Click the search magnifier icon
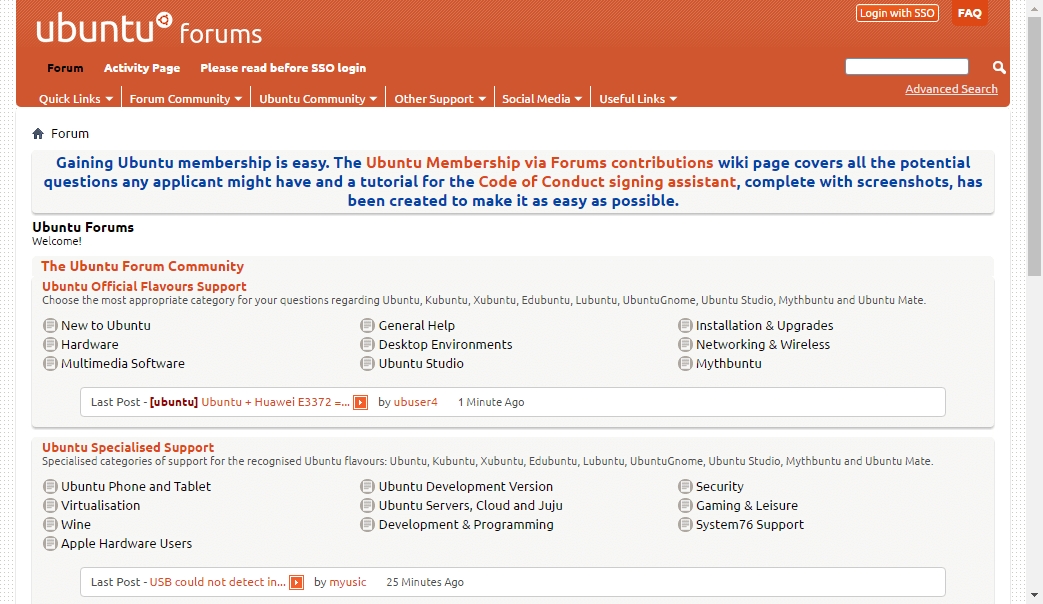The image size is (1043, 604). (x=998, y=67)
